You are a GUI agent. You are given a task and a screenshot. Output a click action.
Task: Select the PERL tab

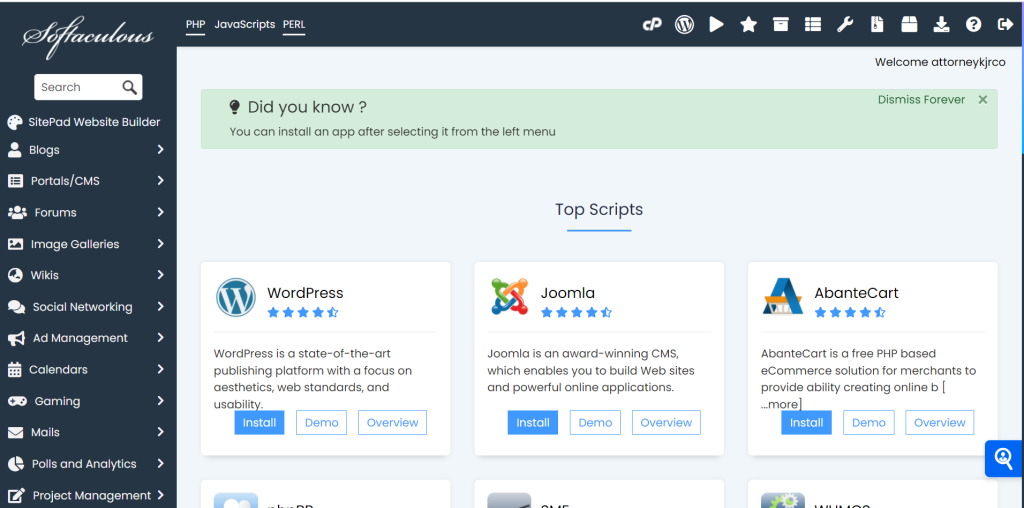[x=294, y=24]
